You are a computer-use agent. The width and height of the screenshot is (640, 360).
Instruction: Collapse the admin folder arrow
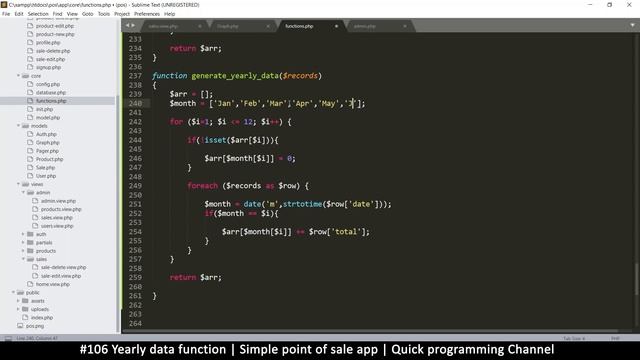tap(23, 192)
